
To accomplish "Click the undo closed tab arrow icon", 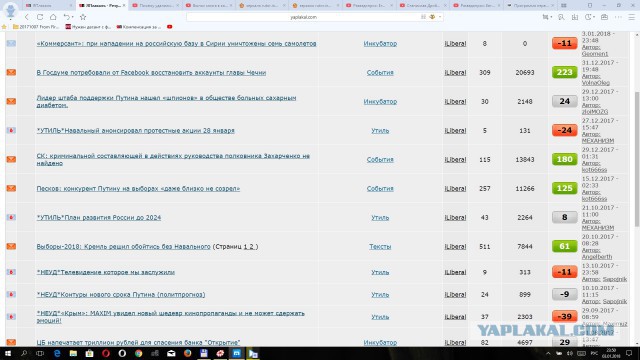I will (67, 17).
